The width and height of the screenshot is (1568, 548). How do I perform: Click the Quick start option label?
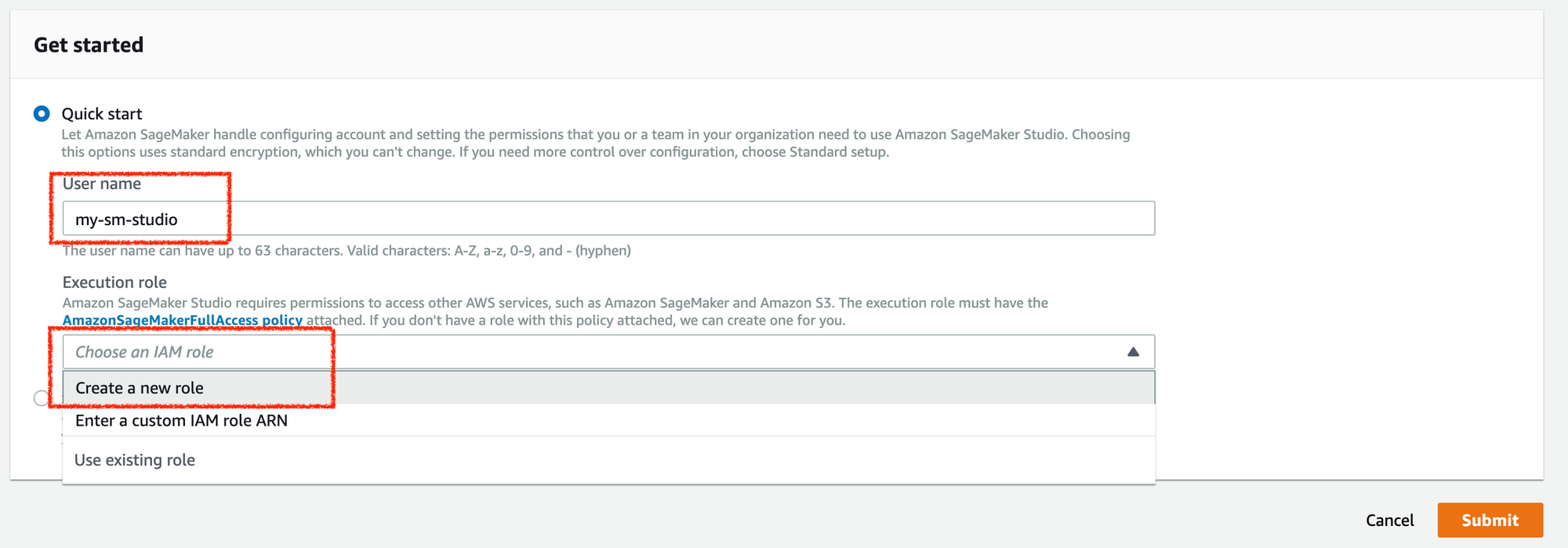pyautogui.click(x=102, y=114)
